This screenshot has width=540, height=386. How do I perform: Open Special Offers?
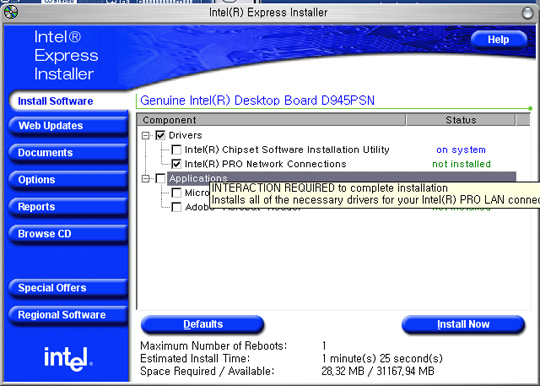pos(68,288)
